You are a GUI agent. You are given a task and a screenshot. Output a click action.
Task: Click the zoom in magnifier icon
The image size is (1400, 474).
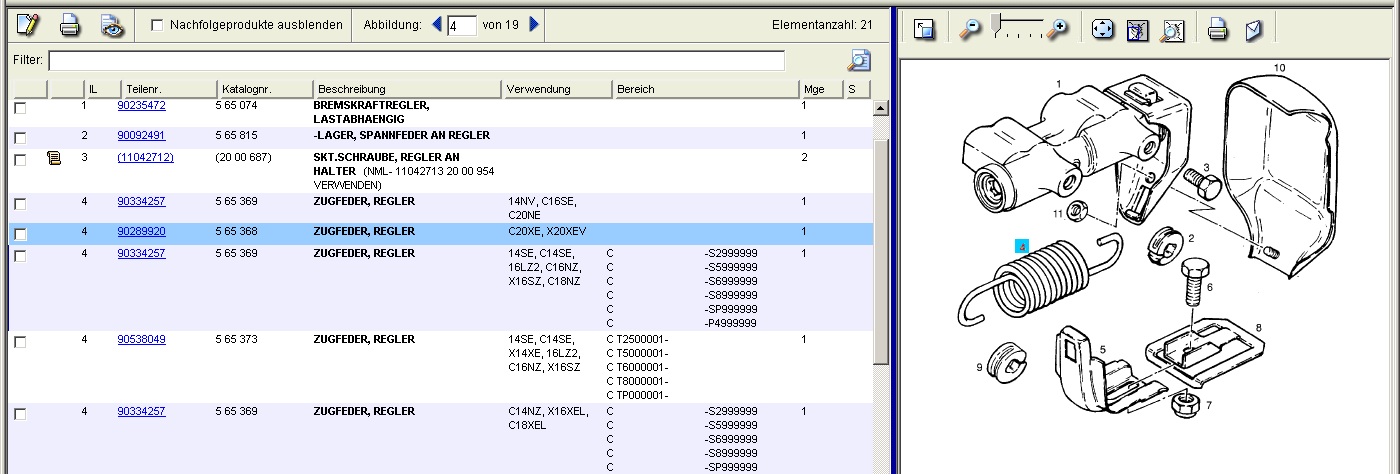pos(1057,29)
